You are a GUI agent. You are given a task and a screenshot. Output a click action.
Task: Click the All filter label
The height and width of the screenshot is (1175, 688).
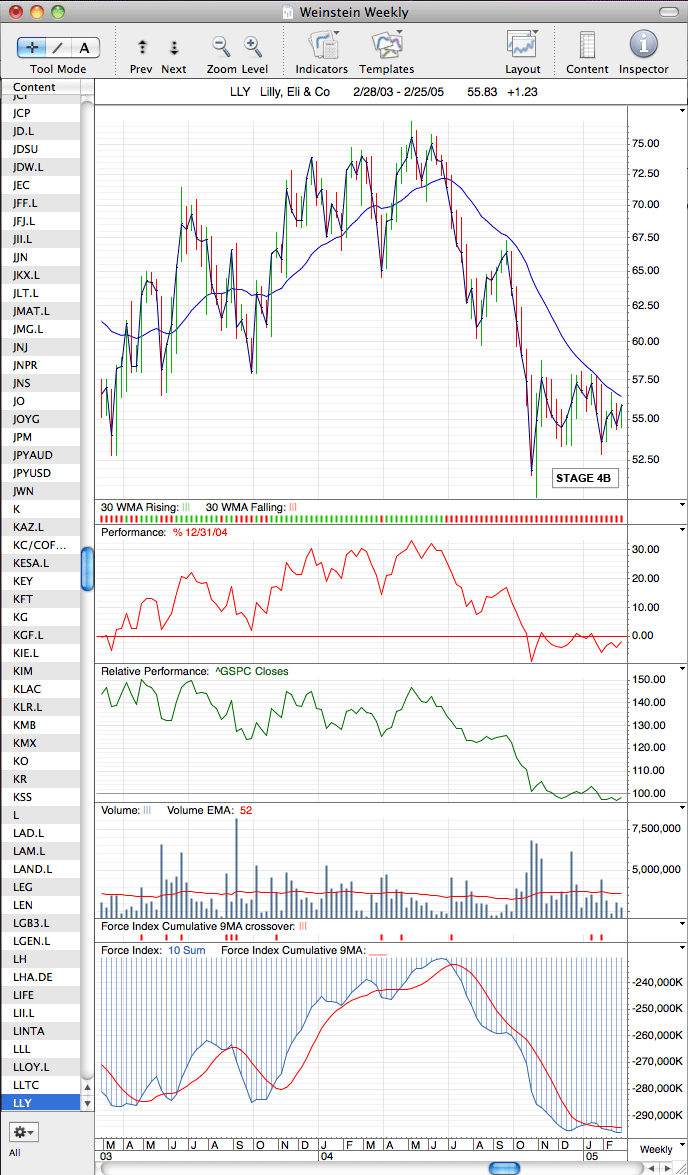click(15, 1152)
